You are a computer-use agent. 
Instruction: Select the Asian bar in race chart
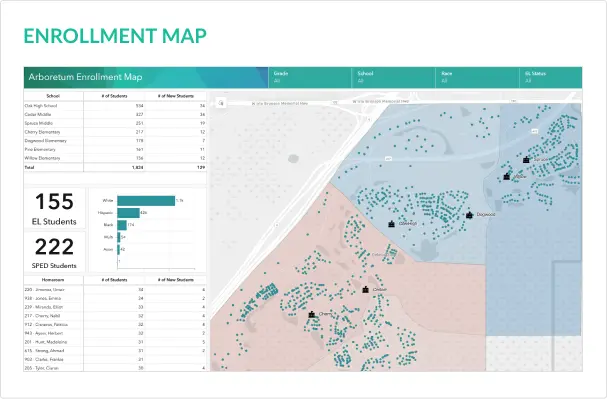click(118, 250)
